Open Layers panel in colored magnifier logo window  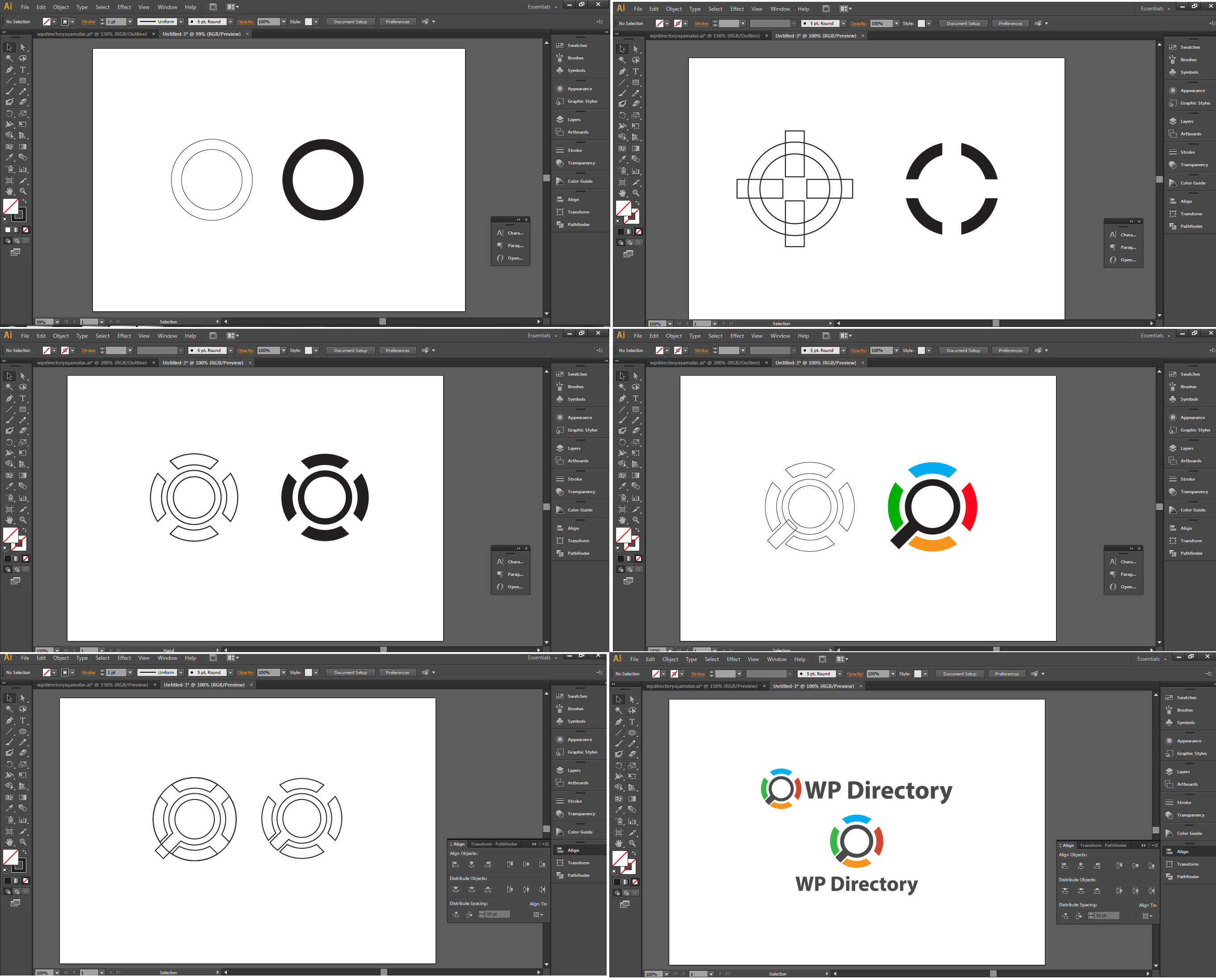1186,448
